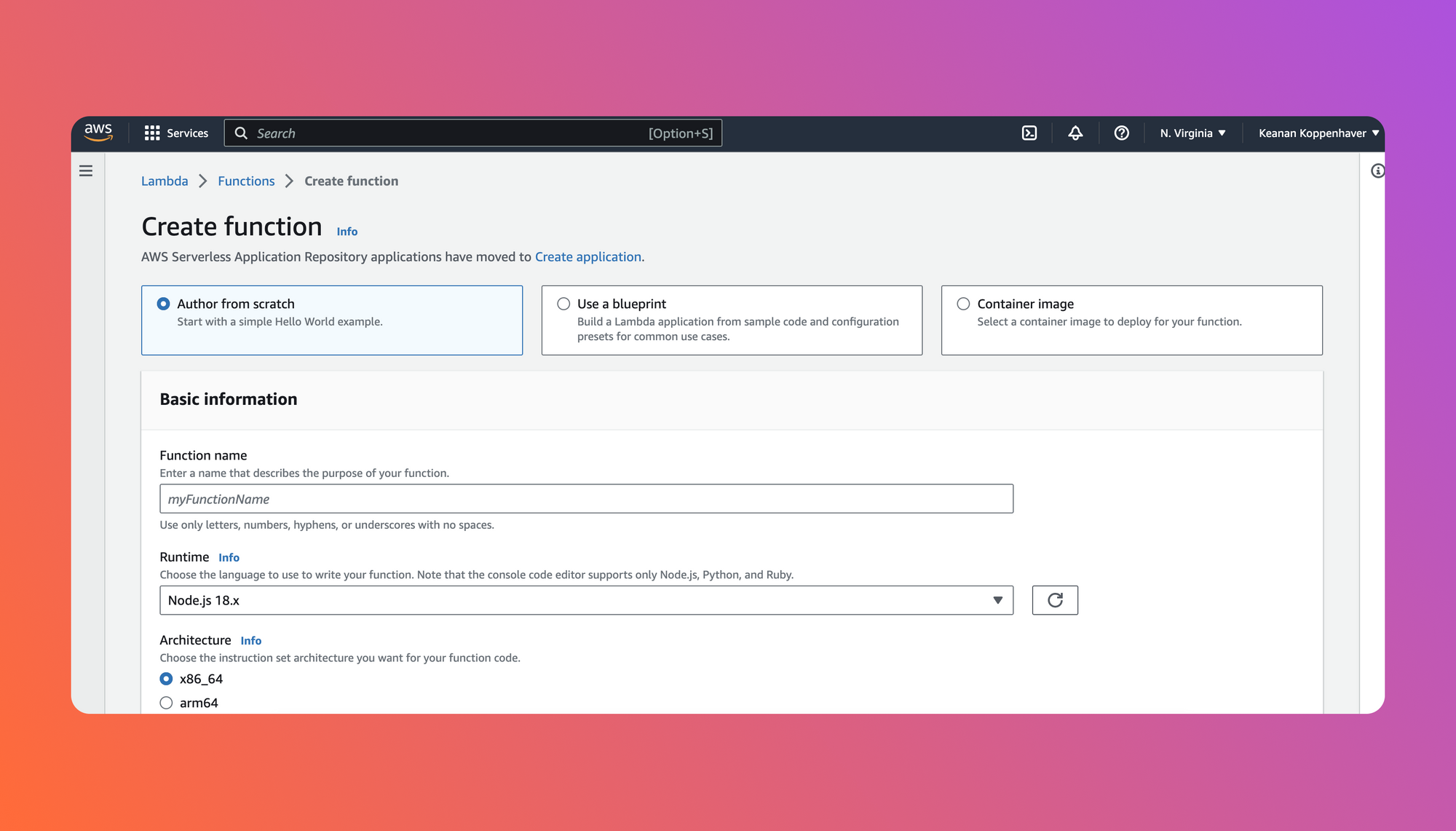Open Info link next to Runtime

click(229, 557)
